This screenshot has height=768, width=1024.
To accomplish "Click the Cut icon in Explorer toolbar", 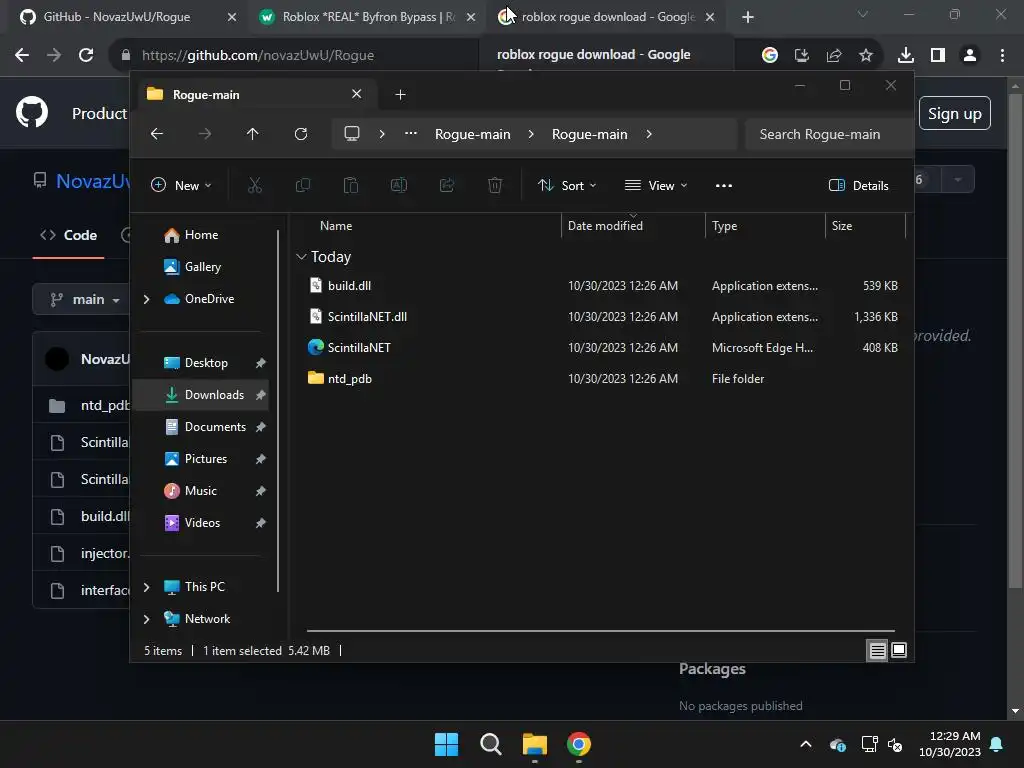I will 255,185.
